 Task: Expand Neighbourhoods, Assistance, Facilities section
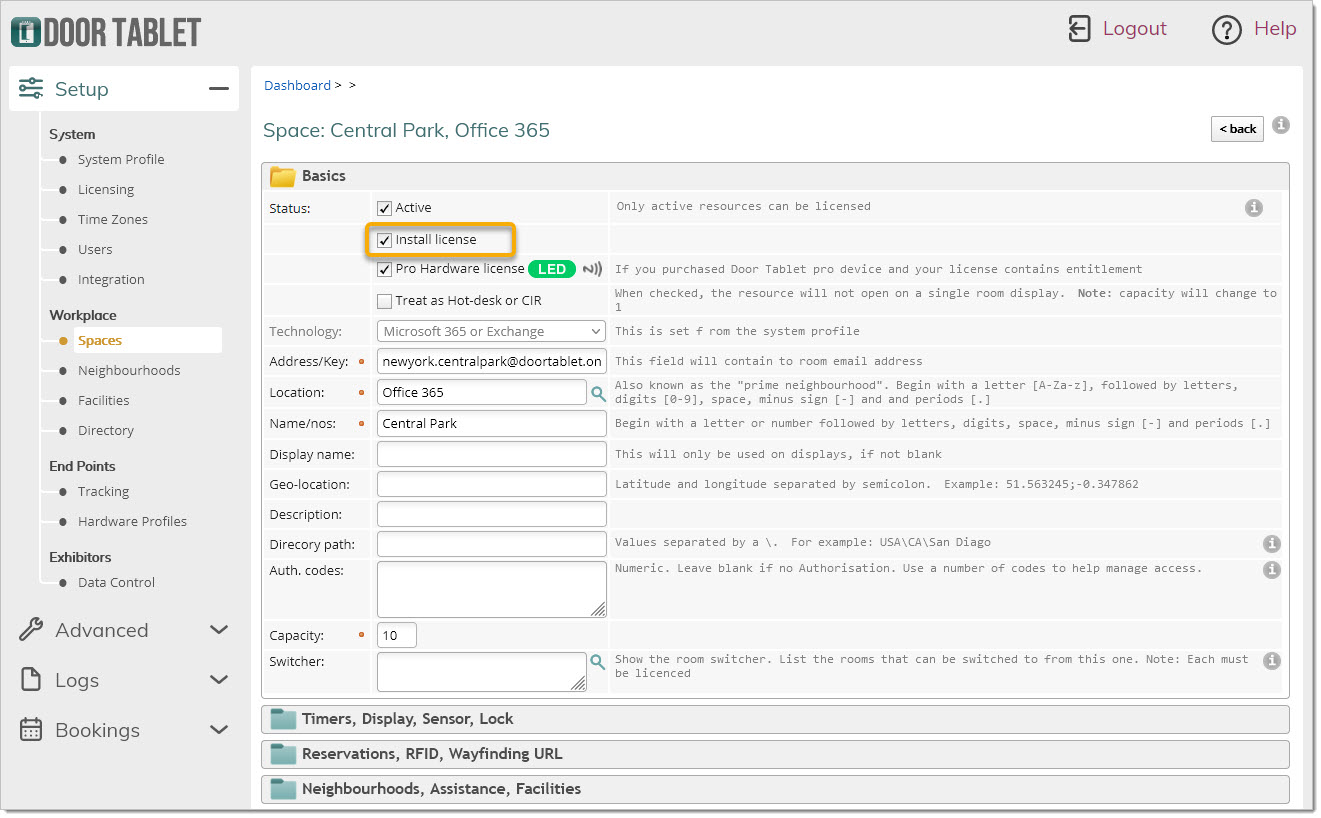[775, 789]
